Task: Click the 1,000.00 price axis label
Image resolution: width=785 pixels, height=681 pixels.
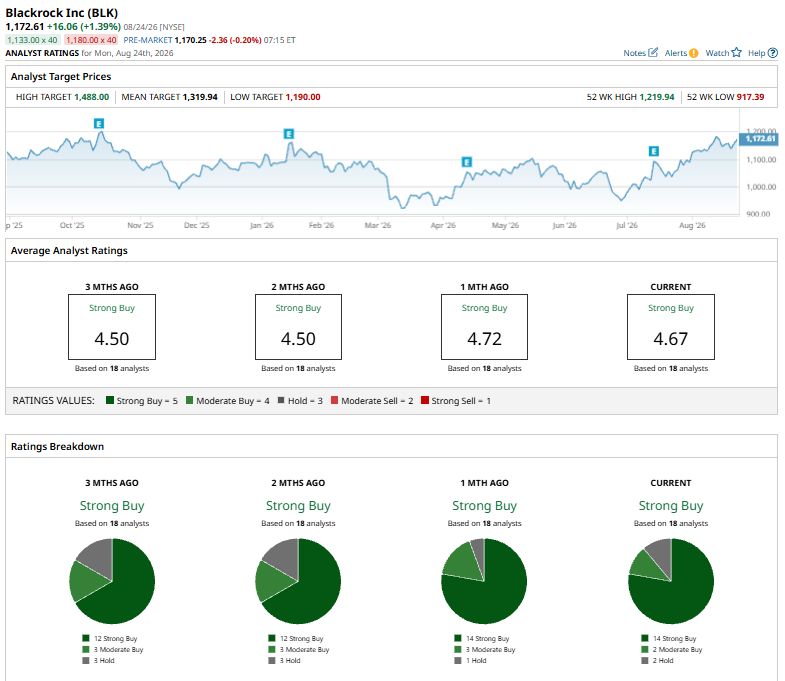Action: (x=761, y=187)
